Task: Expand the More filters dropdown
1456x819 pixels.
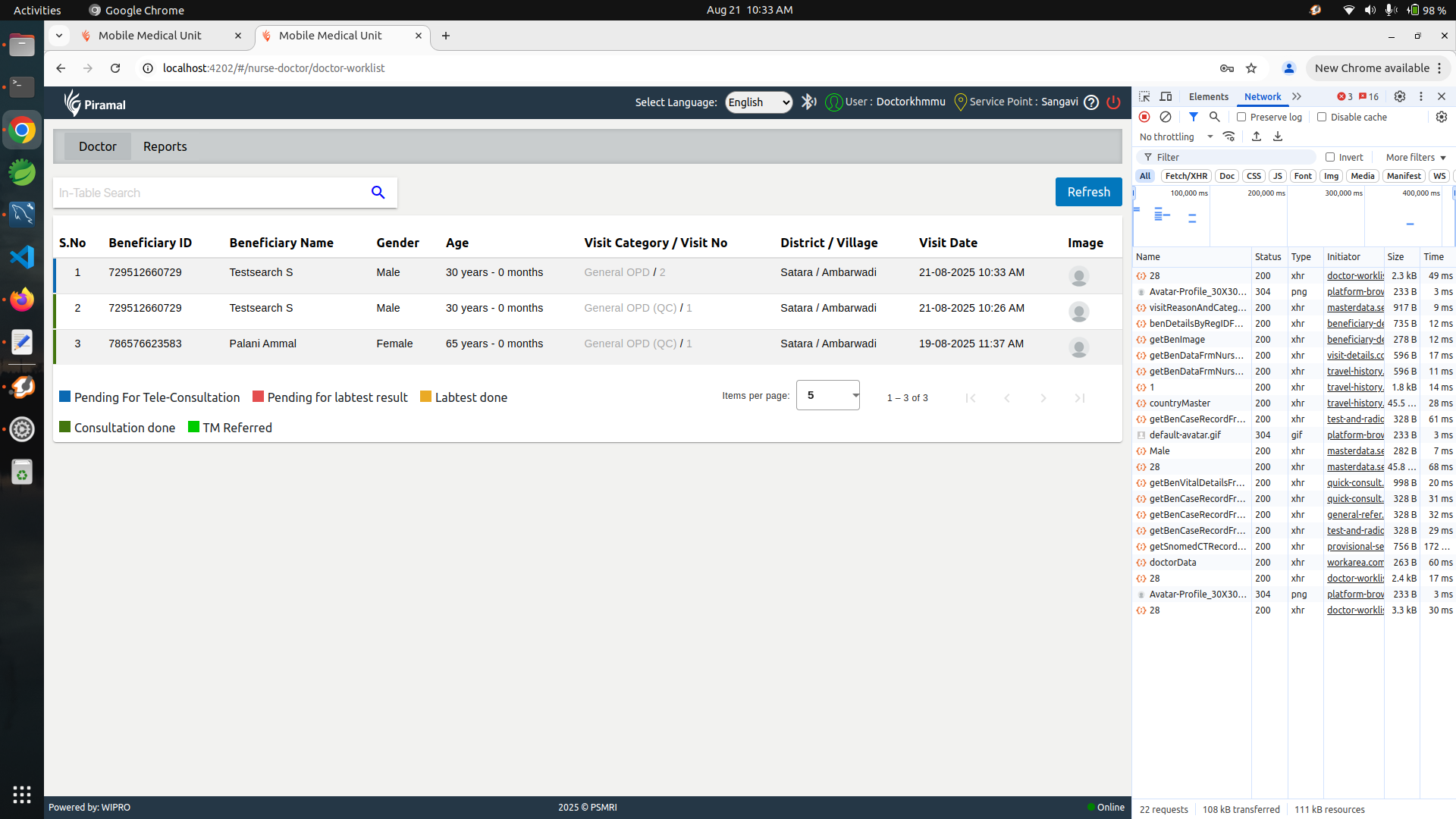Action: click(x=1416, y=157)
